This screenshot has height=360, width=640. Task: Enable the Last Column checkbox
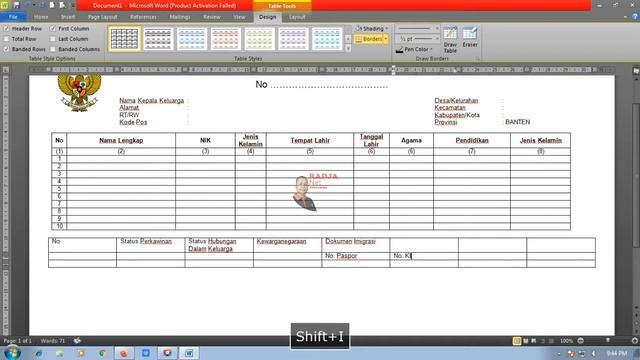pos(53,39)
